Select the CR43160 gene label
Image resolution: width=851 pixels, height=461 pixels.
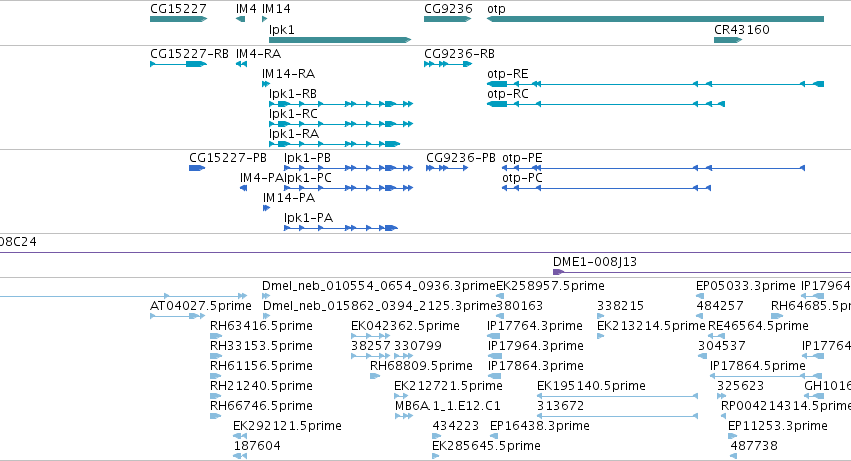(741, 29)
